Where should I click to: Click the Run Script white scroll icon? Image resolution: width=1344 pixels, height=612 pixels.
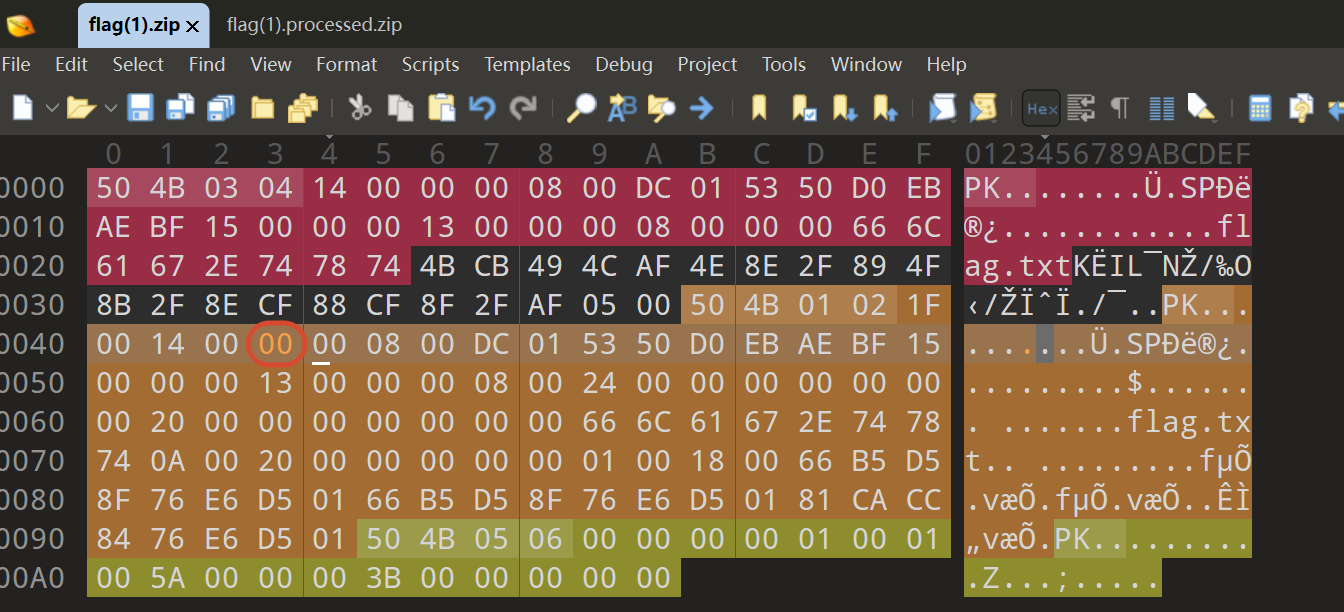click(942, 107)
